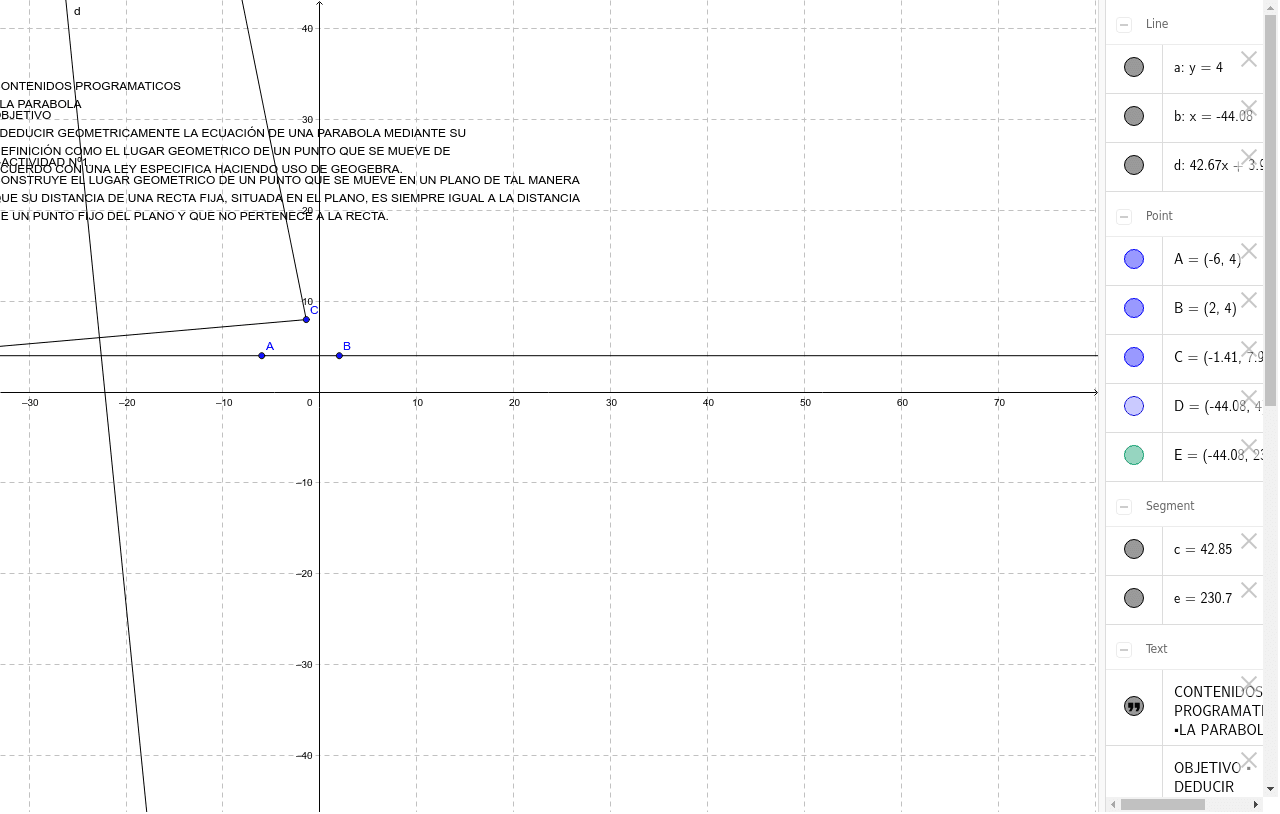Screen dimensions: 1280x814
Task: Toggle visibility of point D = (-44.08
Action: 1134,406
